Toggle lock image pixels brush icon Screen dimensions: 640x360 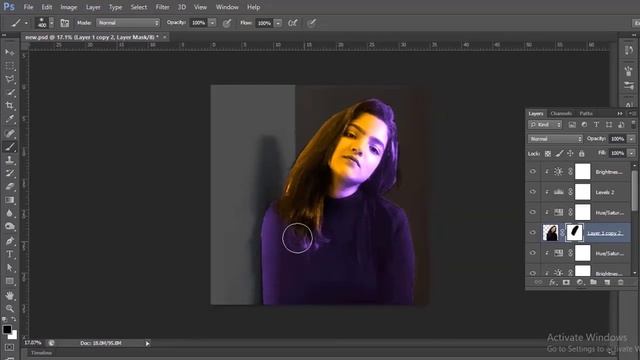[x=559, y=153]
